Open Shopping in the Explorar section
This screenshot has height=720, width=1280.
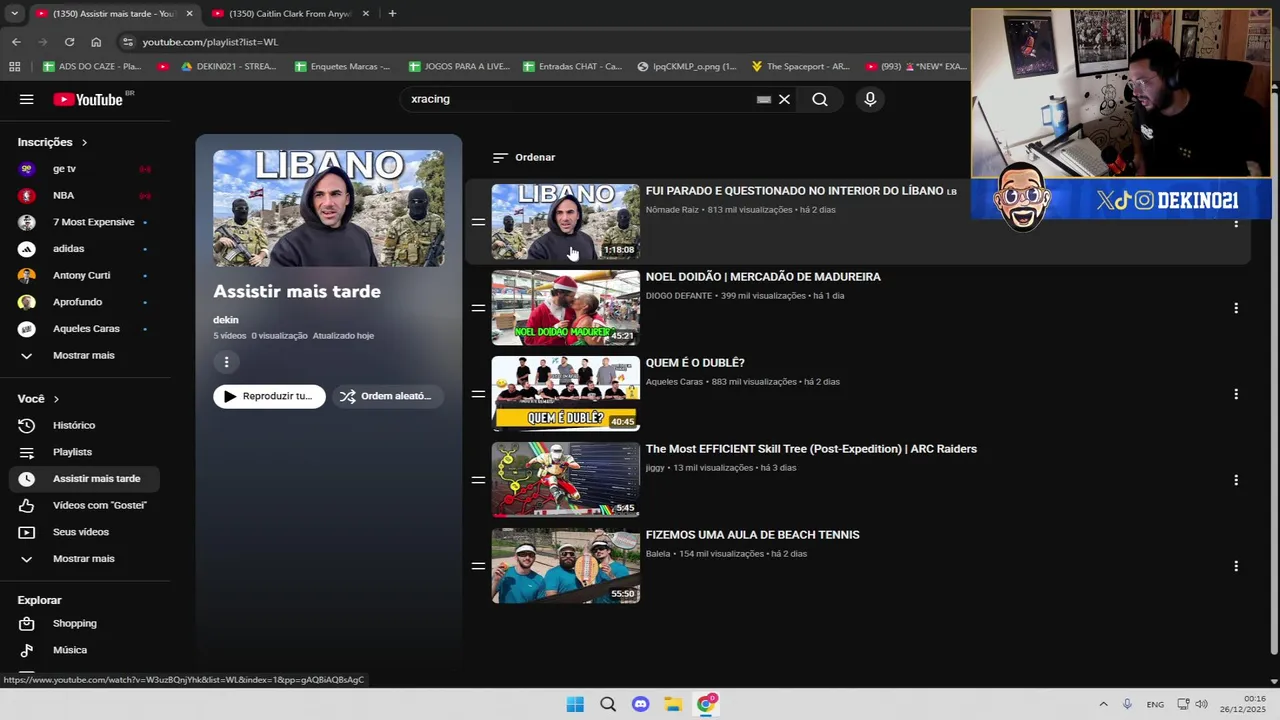pyautogui.click(x=84, y=623)
